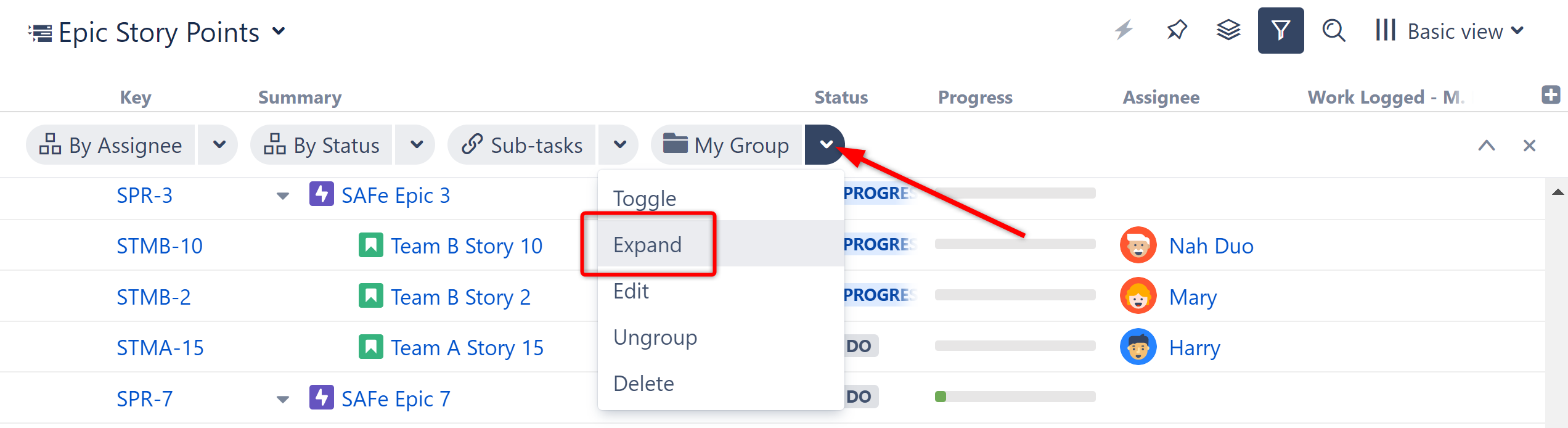Open the My Group dropdown chevron
The image size is (1568, 428).
pyautogui.click(x=825, y=144)
